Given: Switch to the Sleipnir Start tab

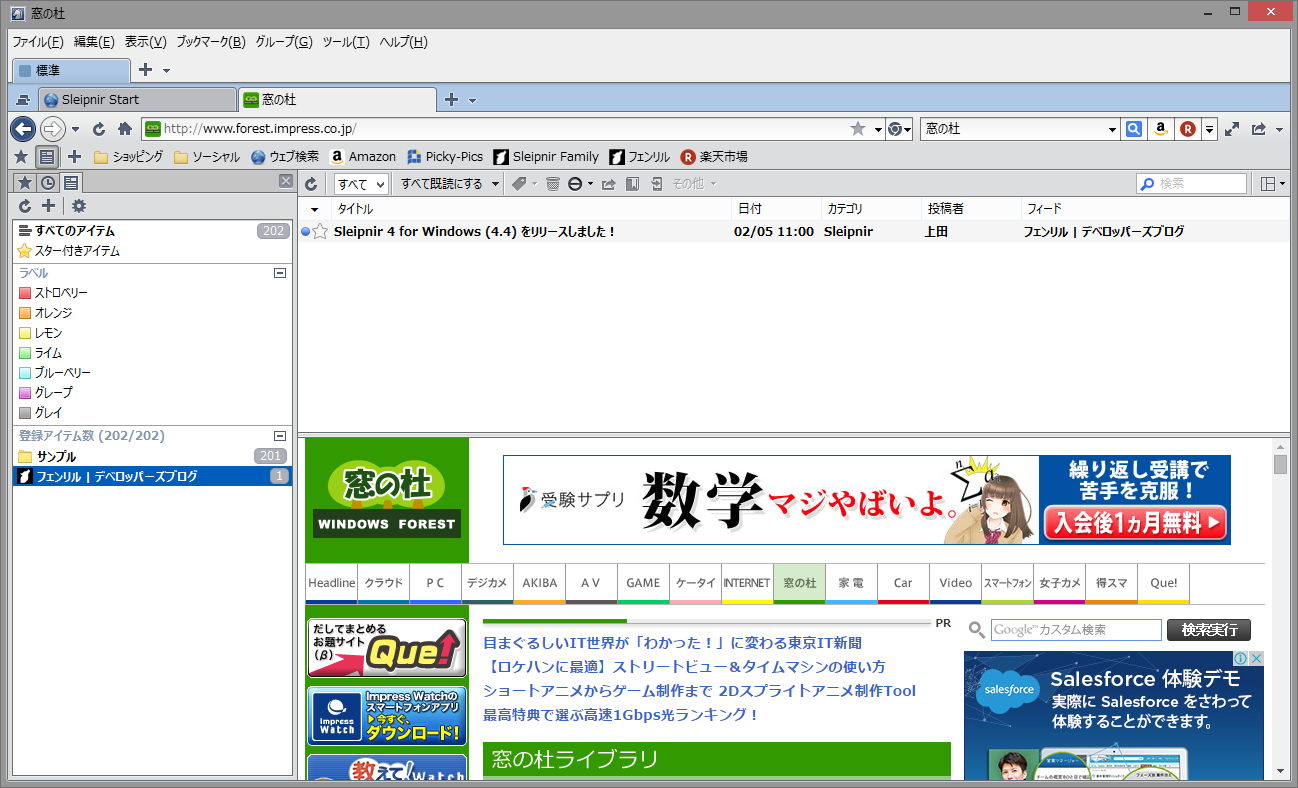Looking at the screenshot, I should [135, 99].
